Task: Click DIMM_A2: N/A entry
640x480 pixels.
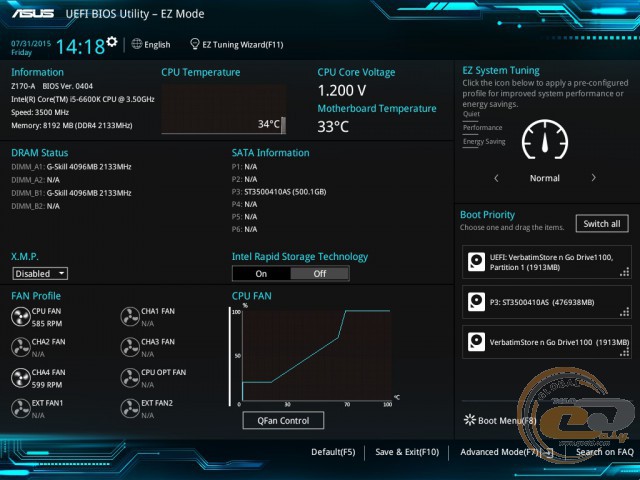Action: tap(36, 180)
